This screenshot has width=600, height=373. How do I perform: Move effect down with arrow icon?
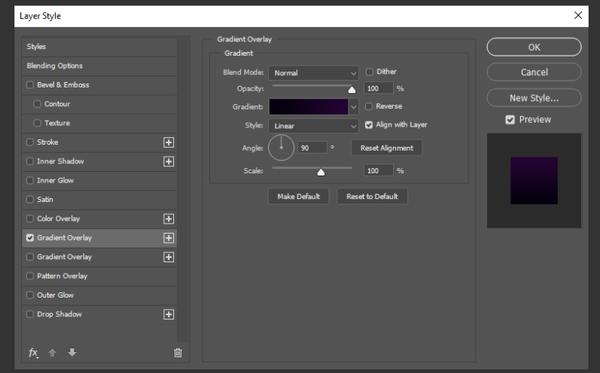pos(72,352)
